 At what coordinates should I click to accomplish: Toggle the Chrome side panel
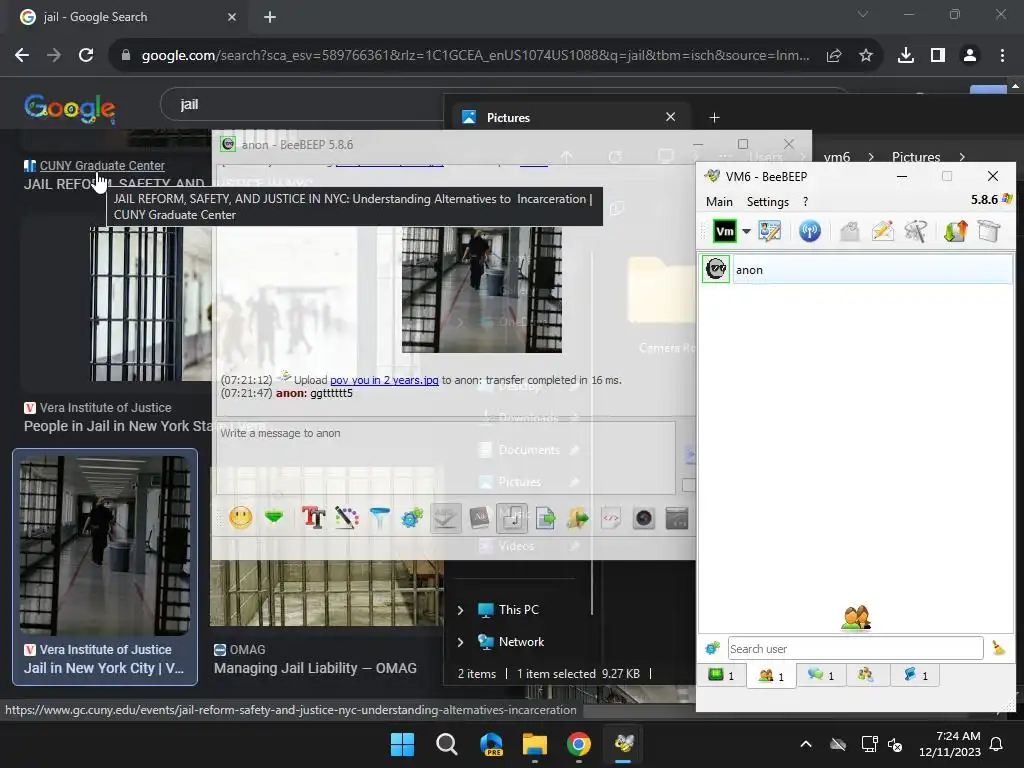[x=938, y=56]
